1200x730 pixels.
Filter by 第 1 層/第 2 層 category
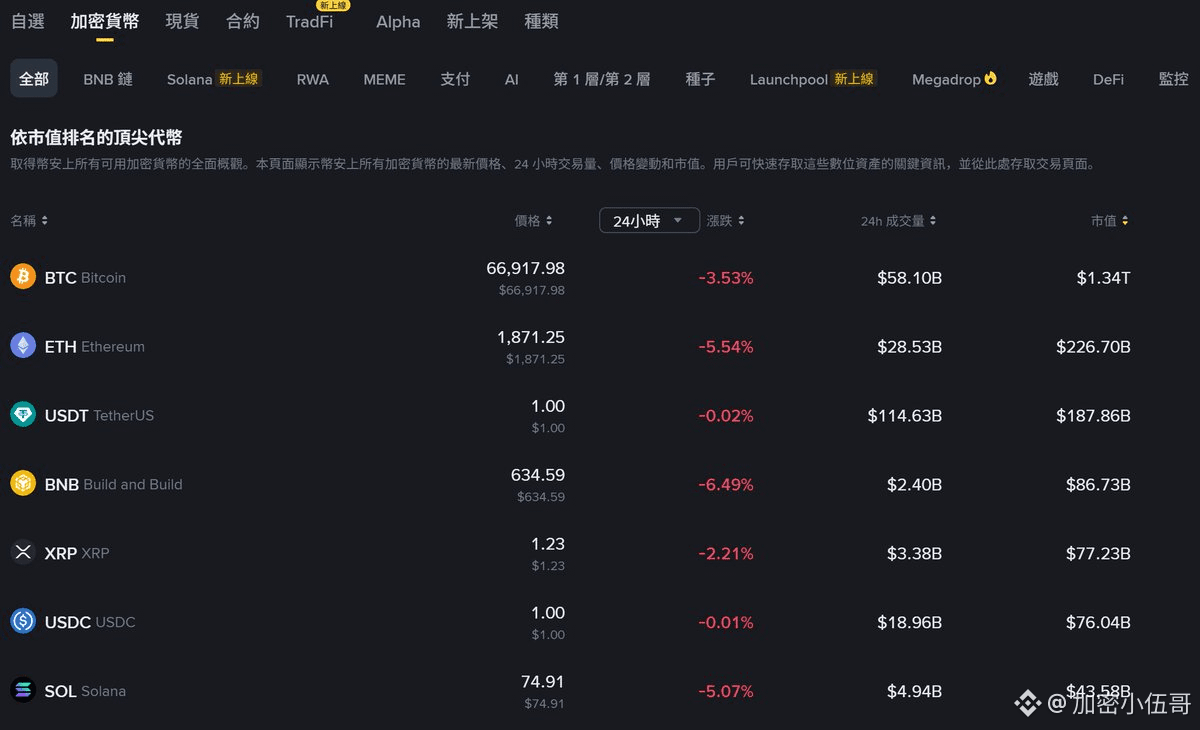coord(602,79)
